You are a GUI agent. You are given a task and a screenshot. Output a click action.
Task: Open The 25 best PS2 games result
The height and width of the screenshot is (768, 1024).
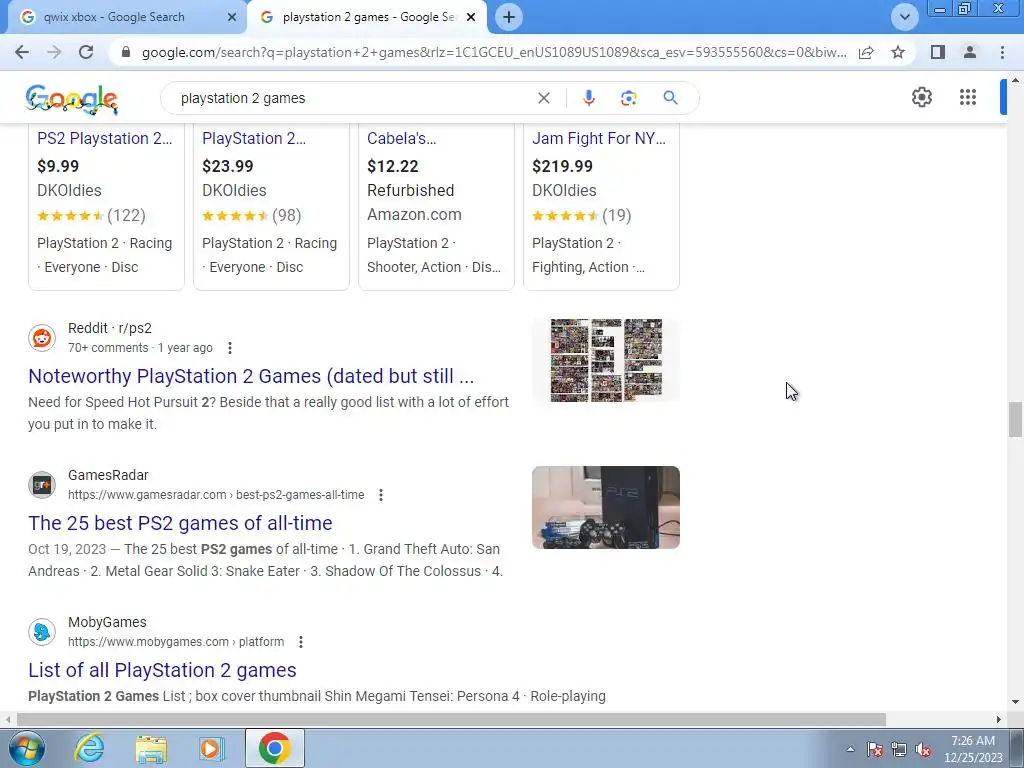pos(180,523)
